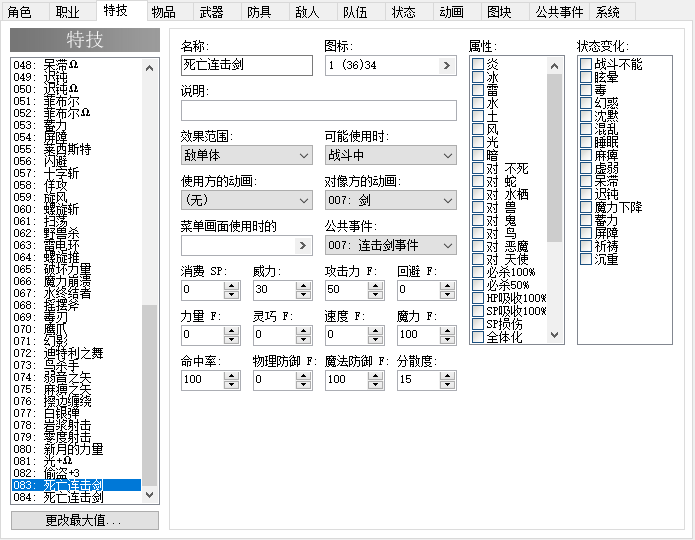This screenshot has height=540, width=695.
Task: Increase the 威力 value
Action: [x=304, y=286]
